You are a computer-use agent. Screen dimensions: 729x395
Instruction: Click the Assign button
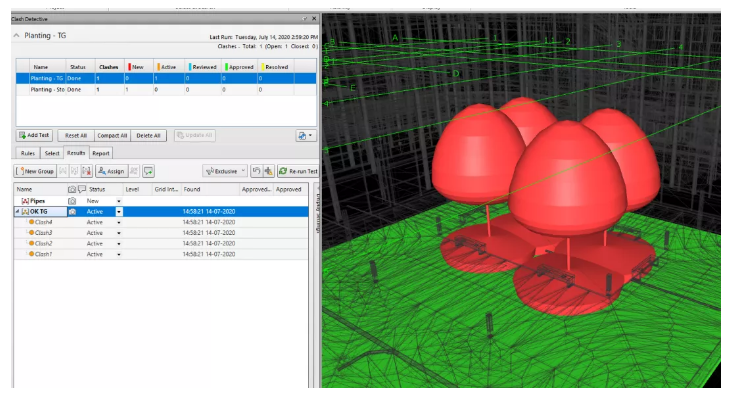point(111,171)
